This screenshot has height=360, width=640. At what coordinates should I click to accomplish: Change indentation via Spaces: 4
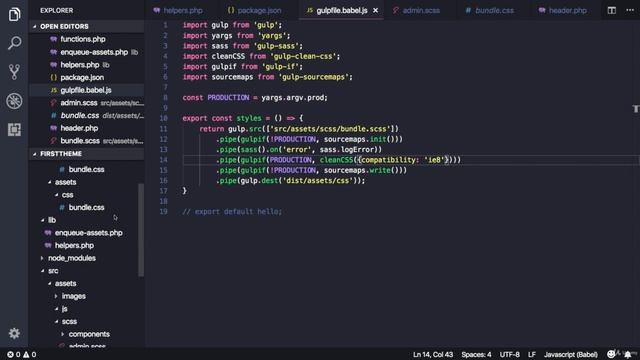tap(476, 355)
